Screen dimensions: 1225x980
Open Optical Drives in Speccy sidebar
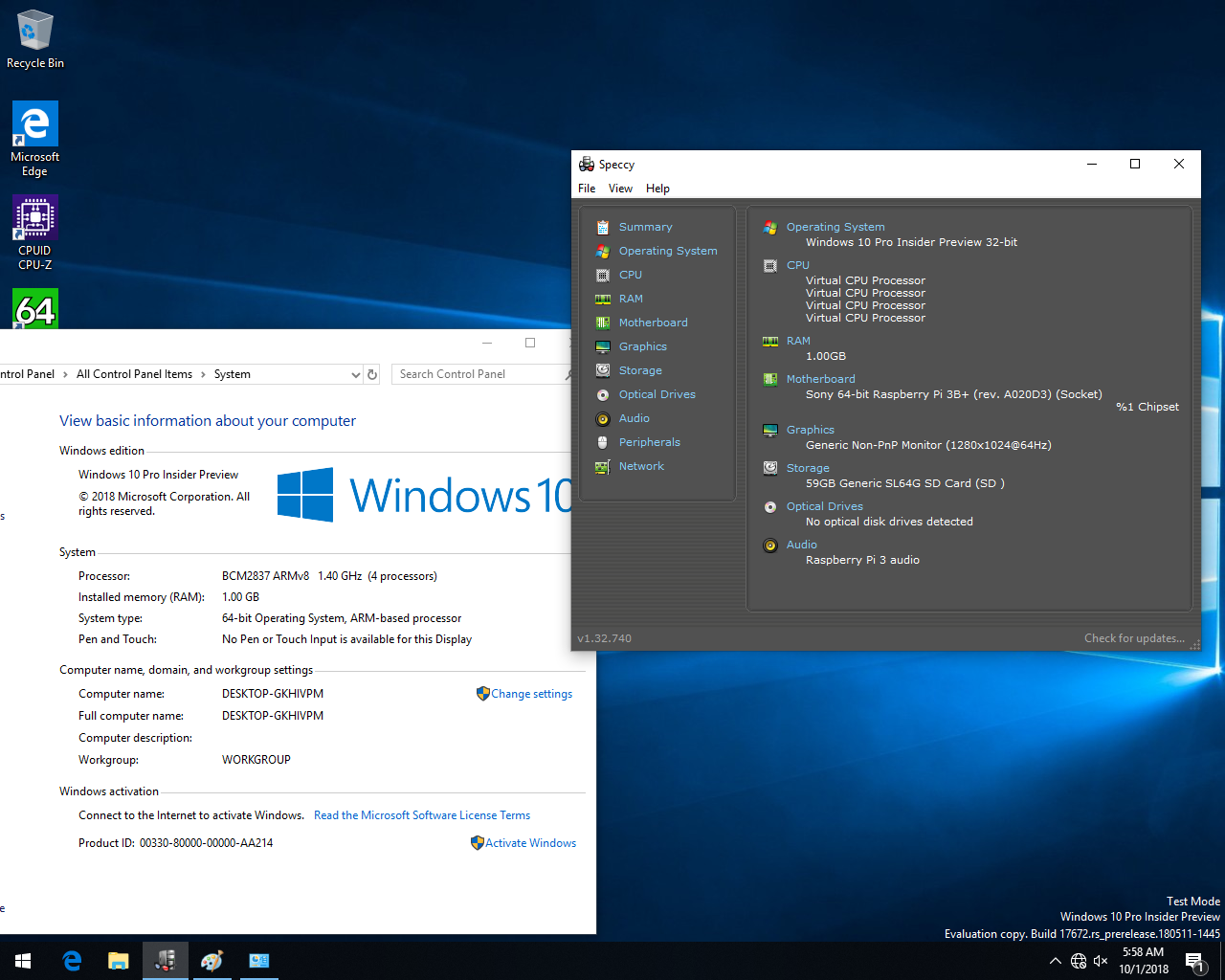tap(657, 394)
